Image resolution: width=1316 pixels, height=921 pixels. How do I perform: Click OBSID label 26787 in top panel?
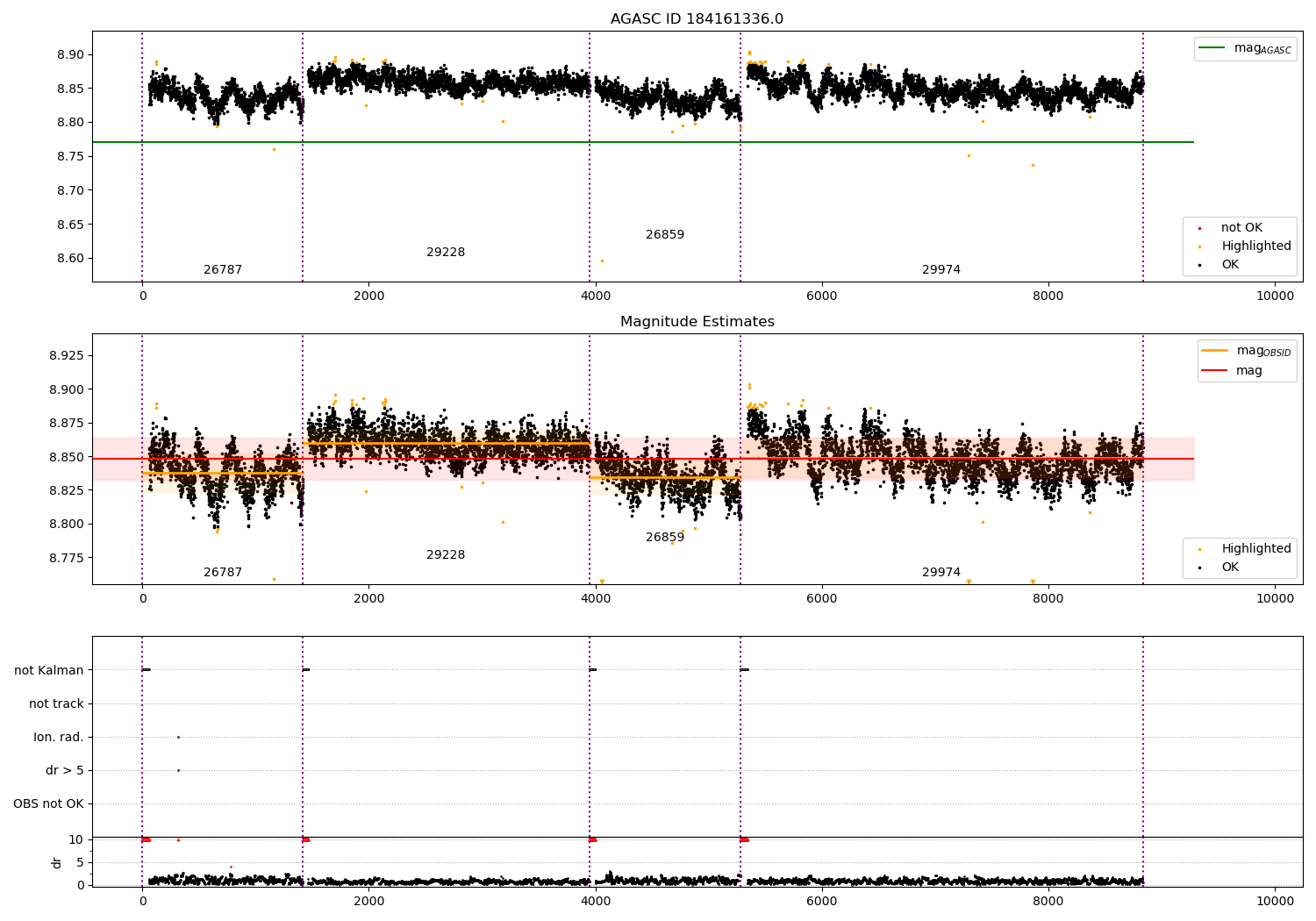(x=223, y=270)
